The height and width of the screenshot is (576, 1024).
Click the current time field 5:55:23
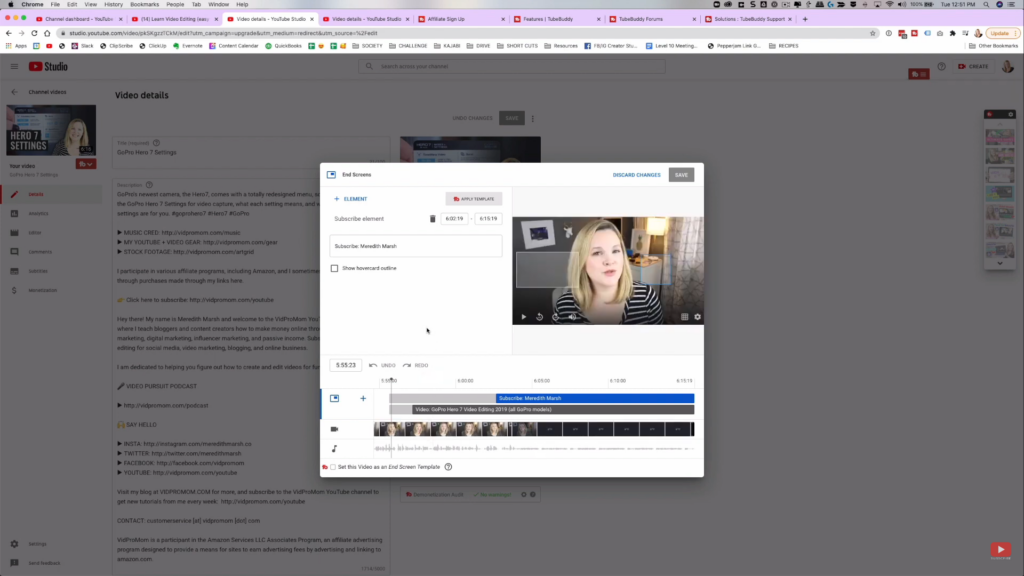pos(345,365)
